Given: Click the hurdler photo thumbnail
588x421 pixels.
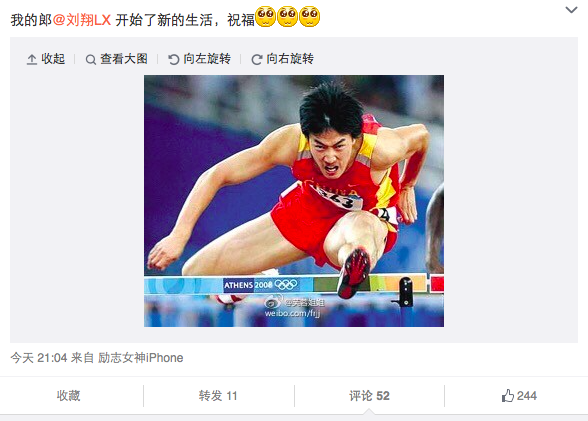Looking at the screenshot, I should pyautogui.click(x=294, y=201).
